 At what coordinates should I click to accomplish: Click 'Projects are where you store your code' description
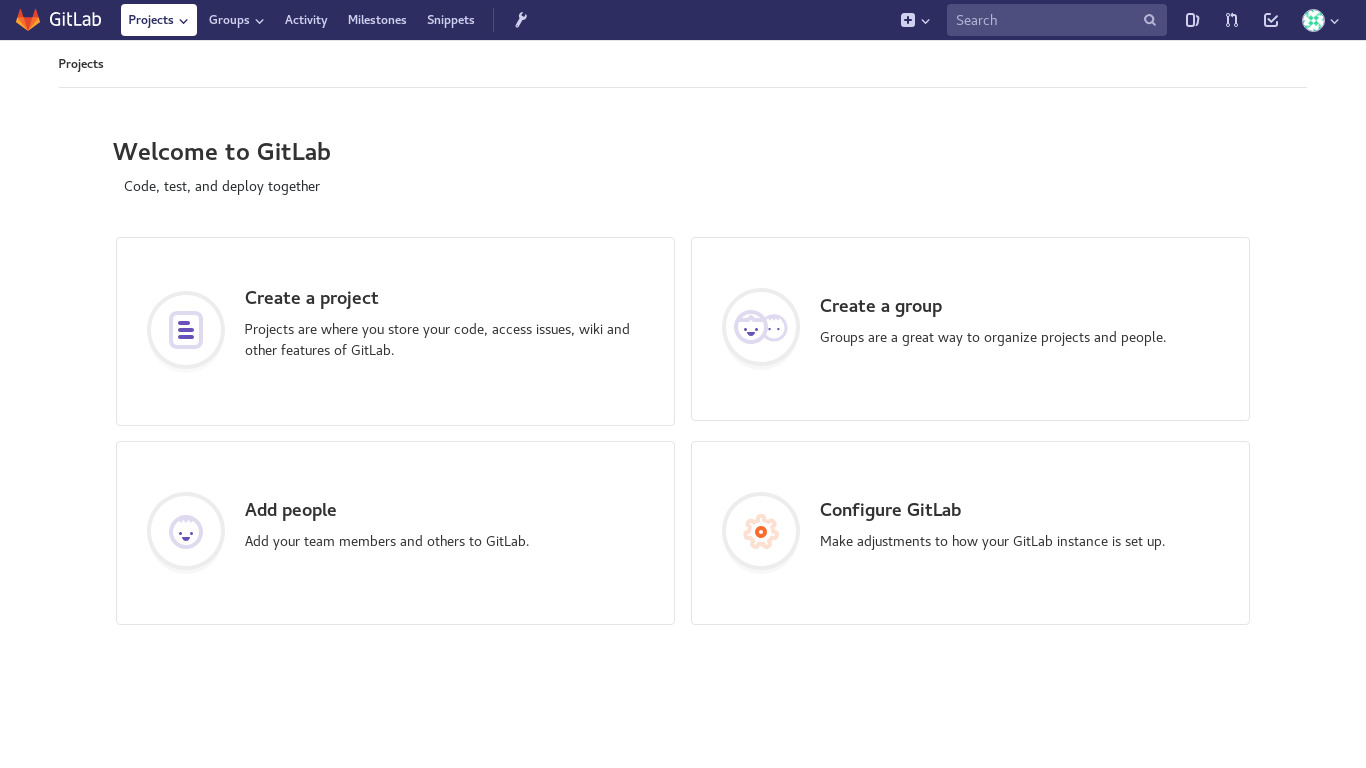437,340
